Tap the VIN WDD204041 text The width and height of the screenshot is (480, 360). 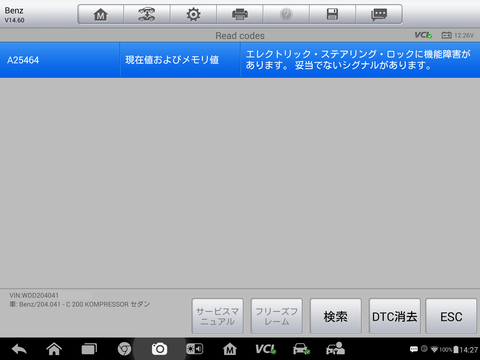click(34, 295)
